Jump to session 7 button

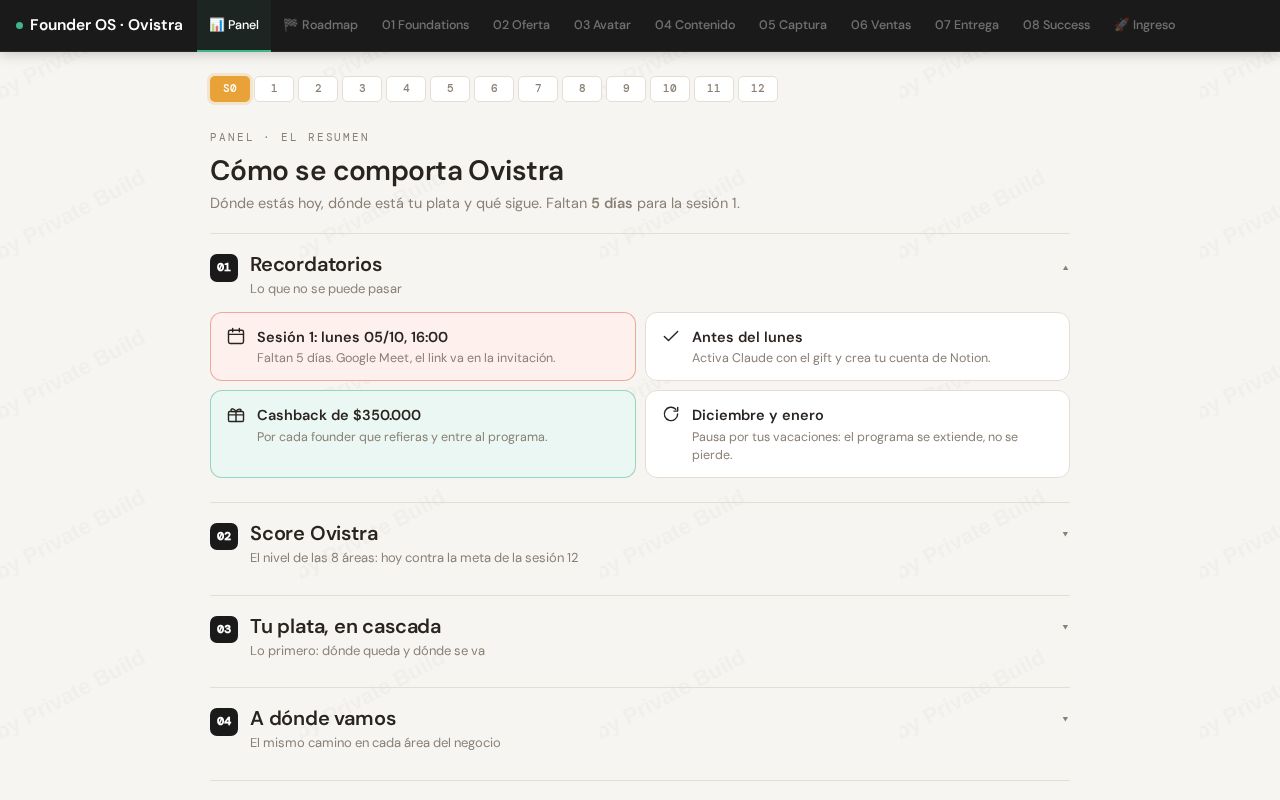tap(538, 89)
